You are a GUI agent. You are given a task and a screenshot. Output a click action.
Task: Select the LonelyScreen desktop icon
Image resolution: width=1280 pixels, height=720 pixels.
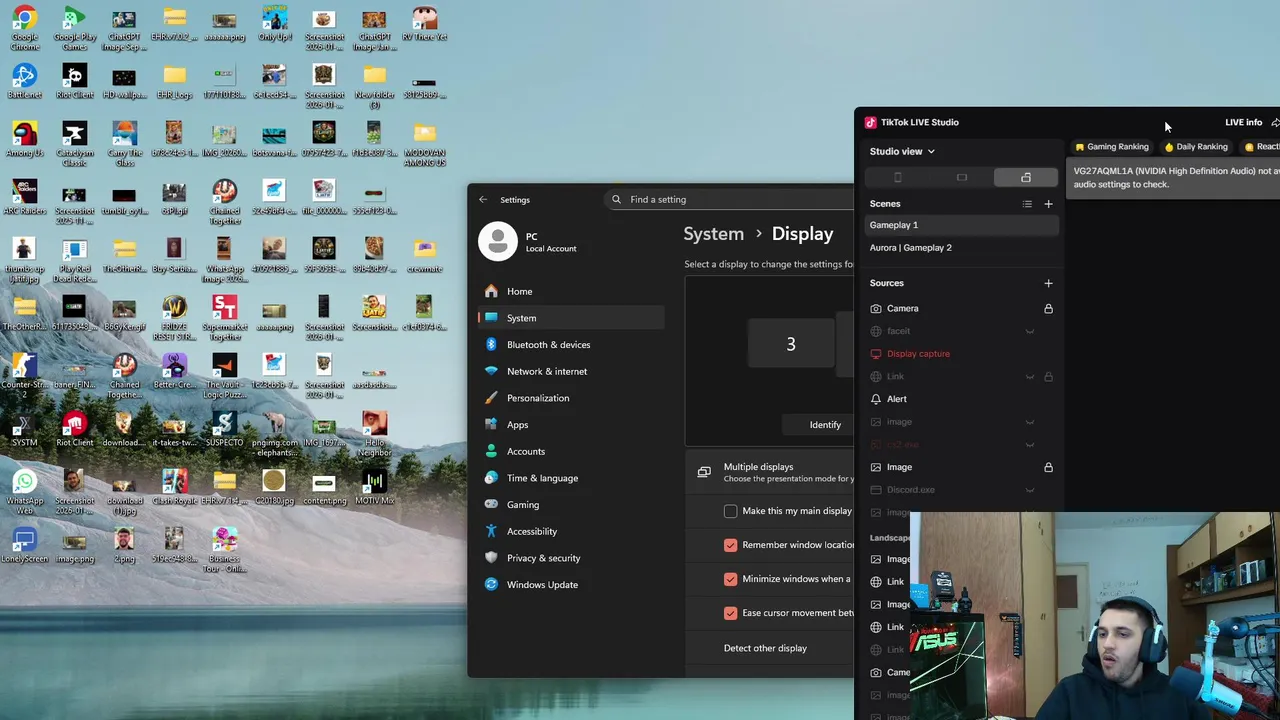click(25, 546)
